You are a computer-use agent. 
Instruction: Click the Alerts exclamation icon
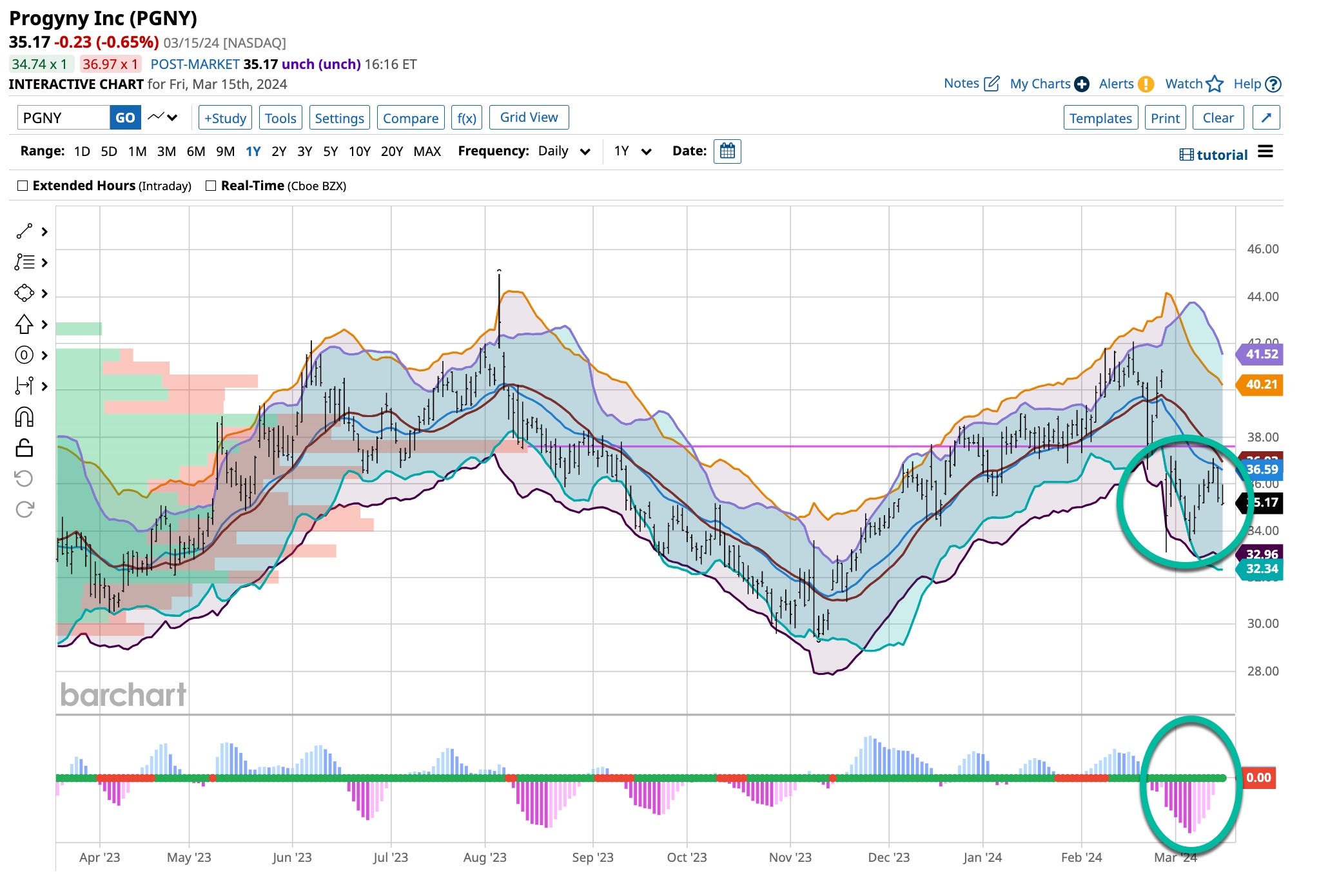(x=1146, y=84)
